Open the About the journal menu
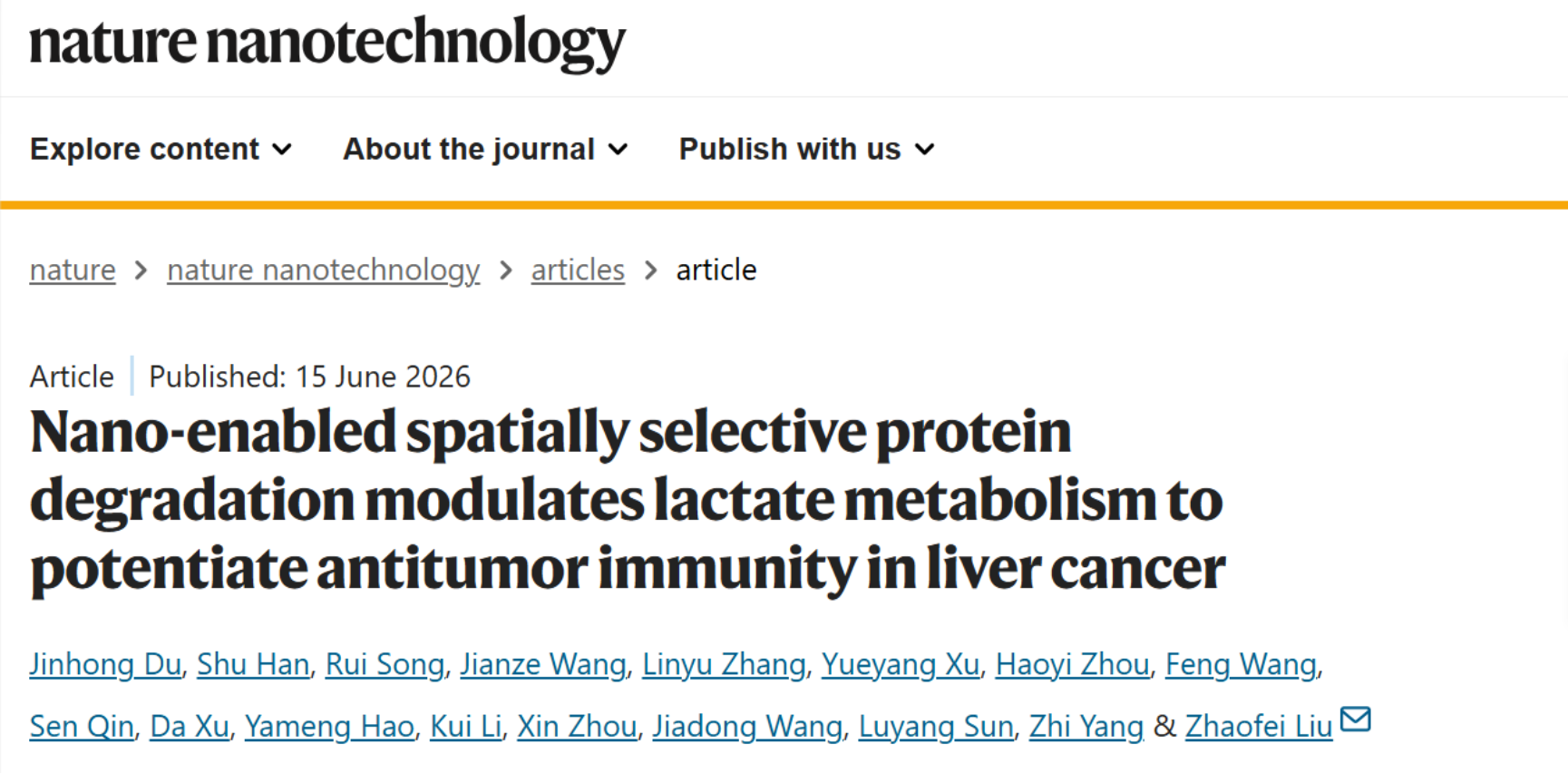This screenshot has width=1568, height=774. tap(485, 149)
